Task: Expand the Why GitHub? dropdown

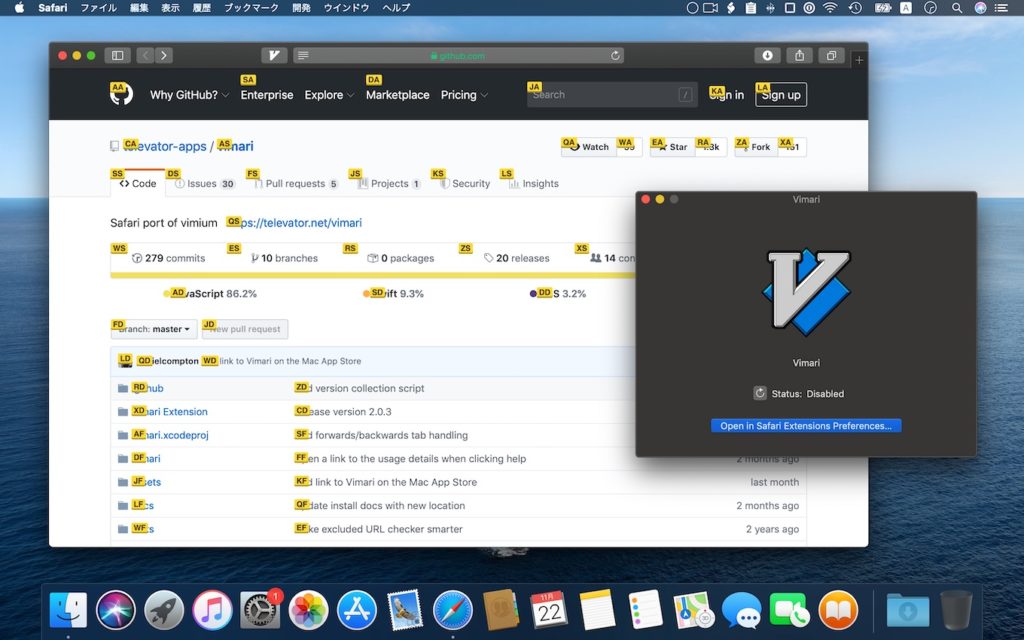Action: (186, 95)
